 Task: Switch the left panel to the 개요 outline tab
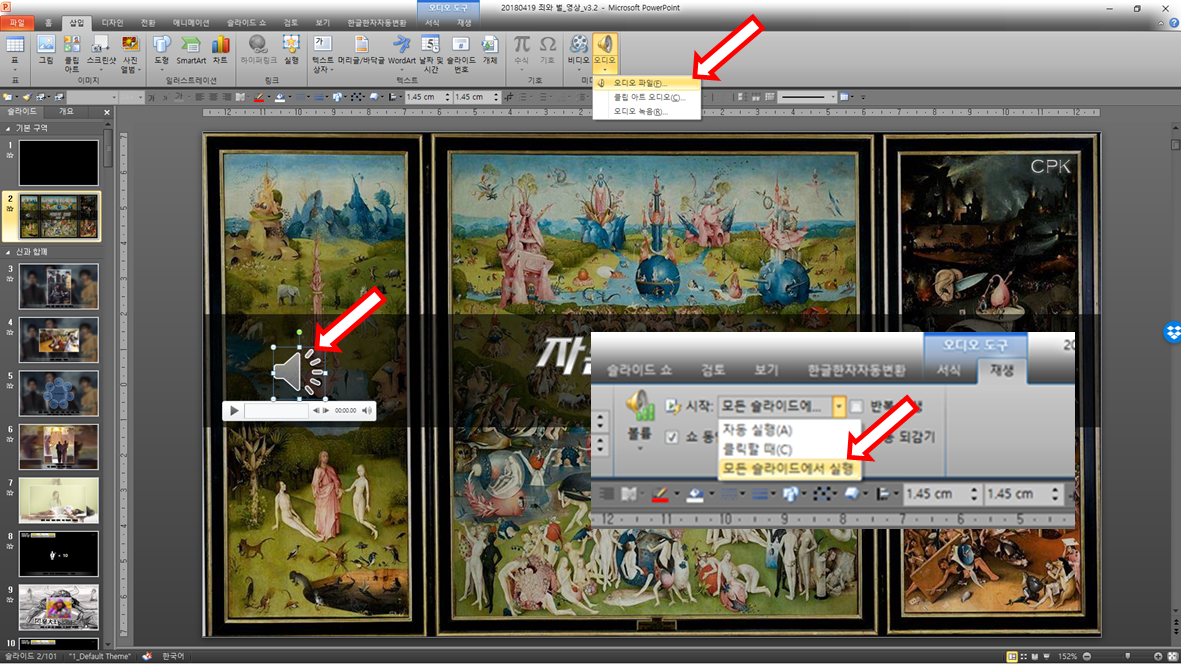click(x=66, y=111)
